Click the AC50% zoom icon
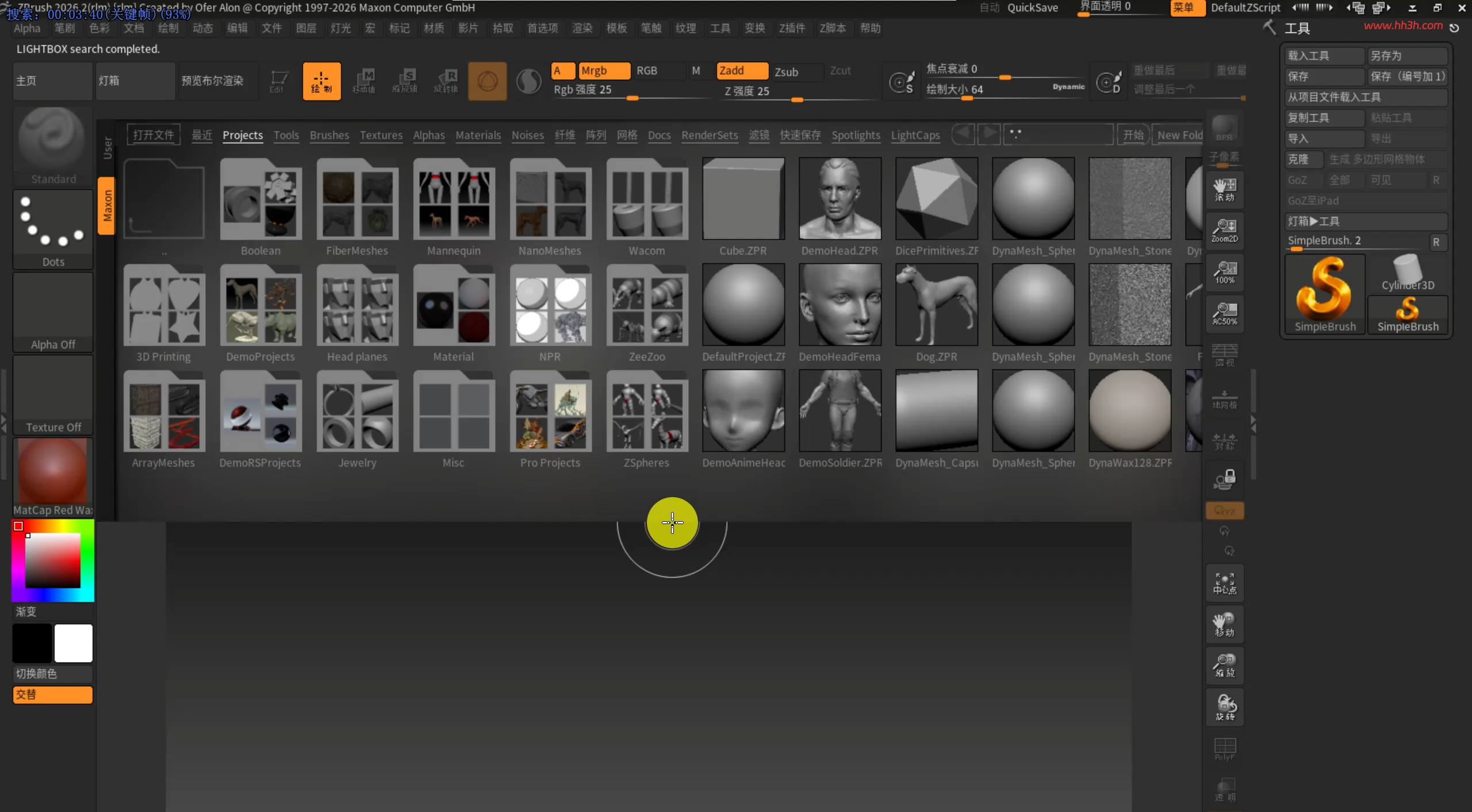This screenshot has height=812, width=1472. 1225,313
